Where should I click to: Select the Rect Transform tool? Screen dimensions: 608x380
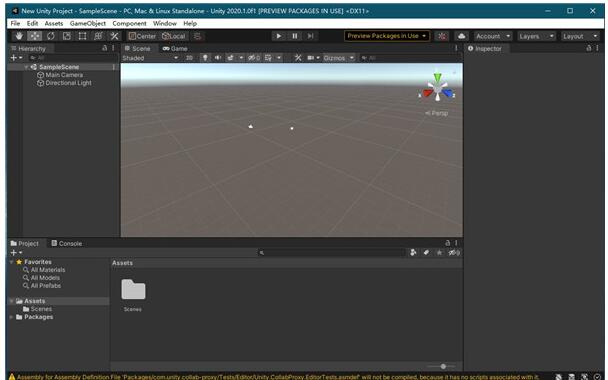83,36
